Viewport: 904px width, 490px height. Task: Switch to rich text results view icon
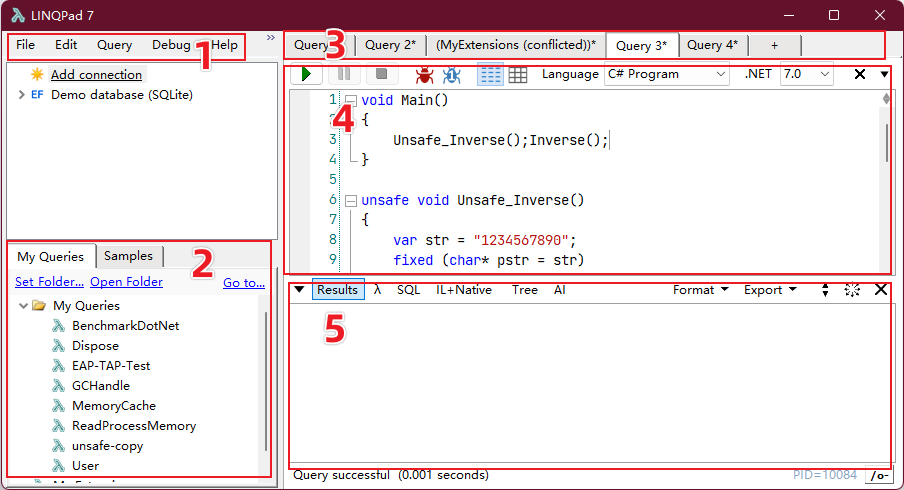(x=490, y=74)
